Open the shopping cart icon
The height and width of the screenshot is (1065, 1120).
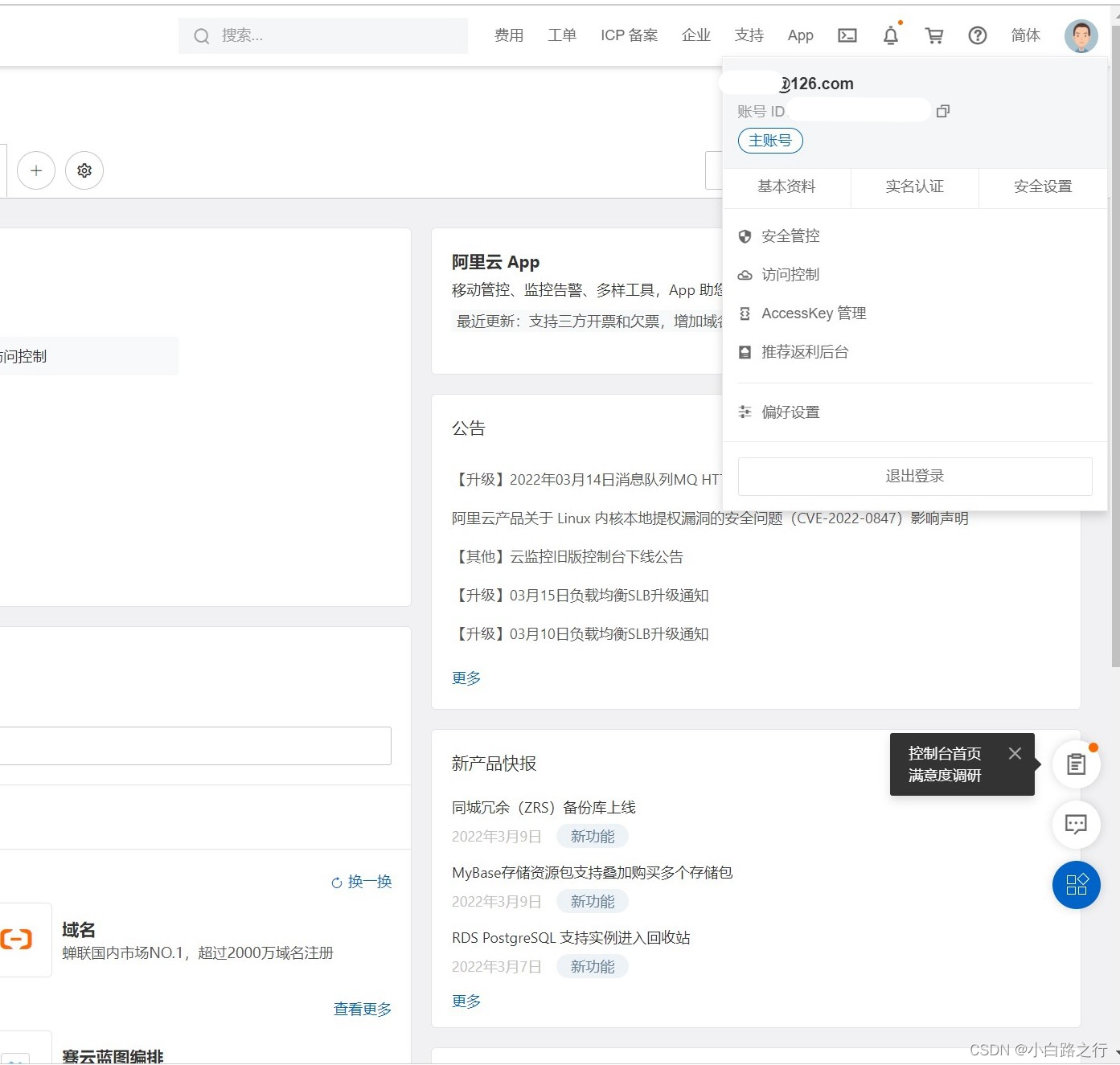point(933,35)
